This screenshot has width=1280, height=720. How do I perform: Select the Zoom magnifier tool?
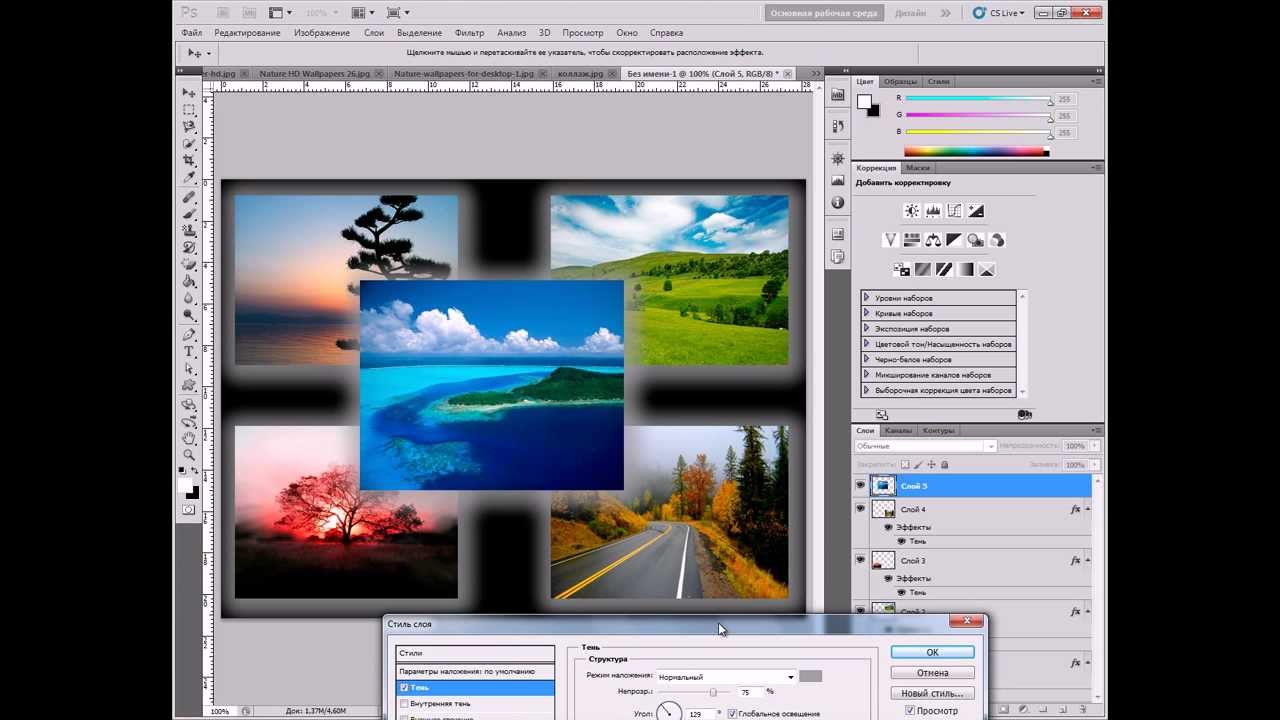(x=189, y=455)
